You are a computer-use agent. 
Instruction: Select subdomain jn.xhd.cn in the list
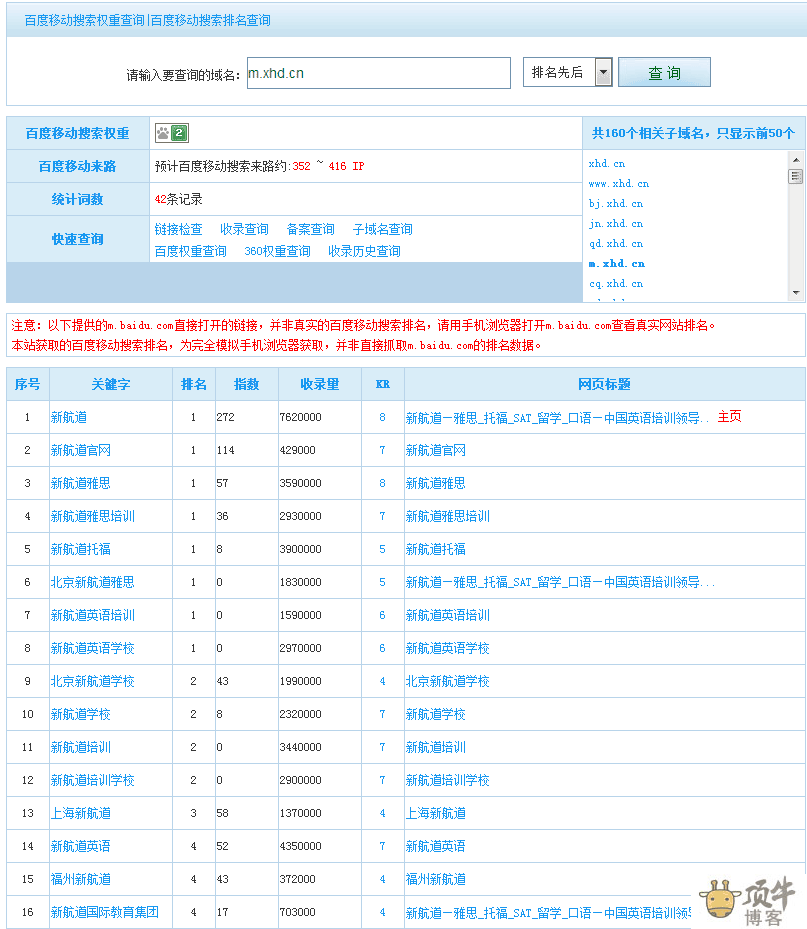[616, 224]
